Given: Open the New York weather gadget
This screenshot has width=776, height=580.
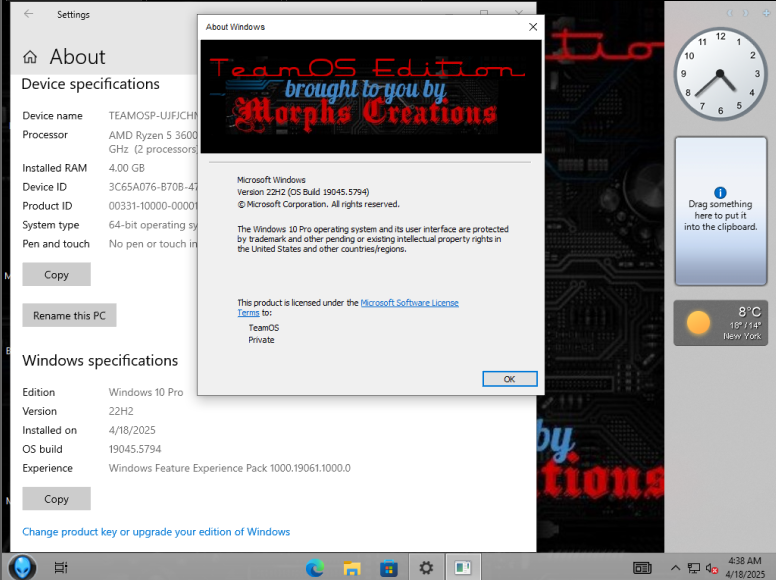Looking at the screenshot, I should click(721, 323).
